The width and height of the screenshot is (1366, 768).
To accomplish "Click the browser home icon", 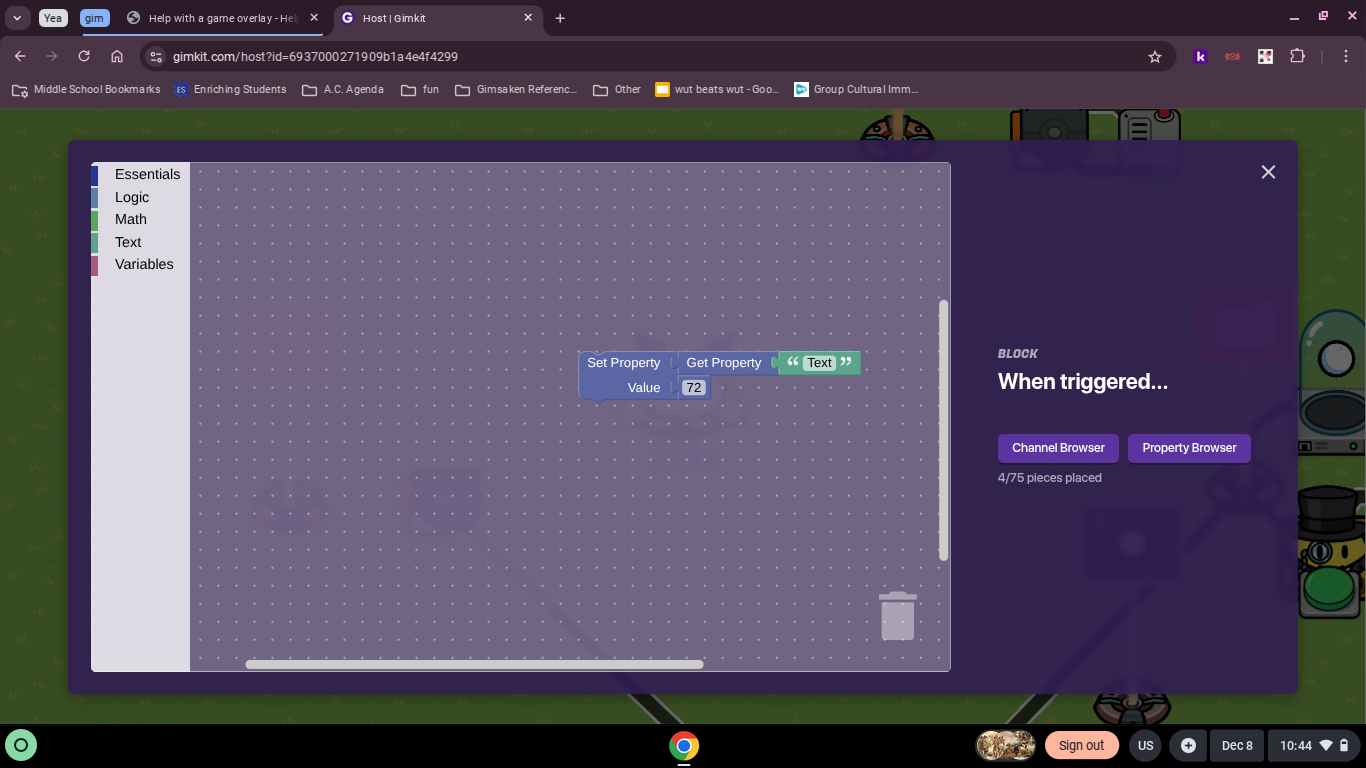I will (117, 57).
